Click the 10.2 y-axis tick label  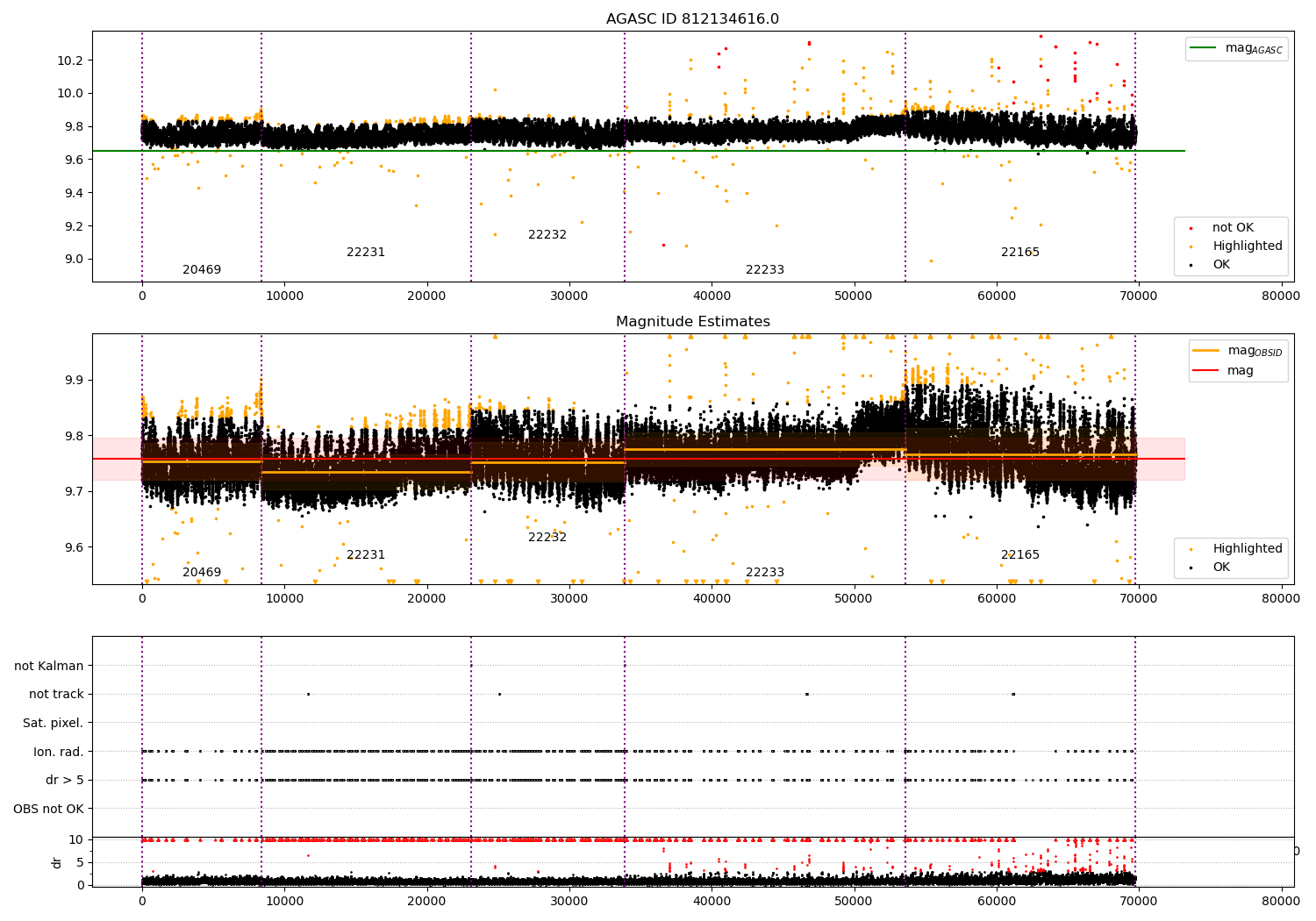click(x=71, y=61)
